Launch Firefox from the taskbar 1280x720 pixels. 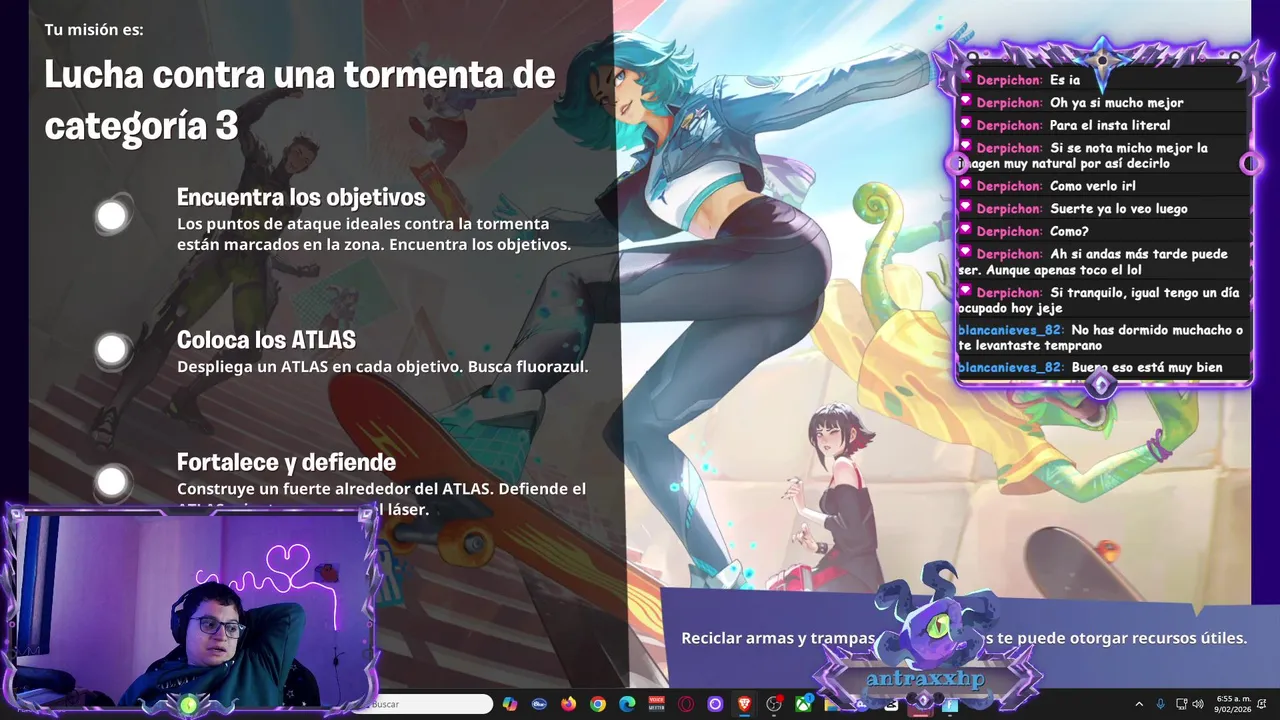point(569,704)
